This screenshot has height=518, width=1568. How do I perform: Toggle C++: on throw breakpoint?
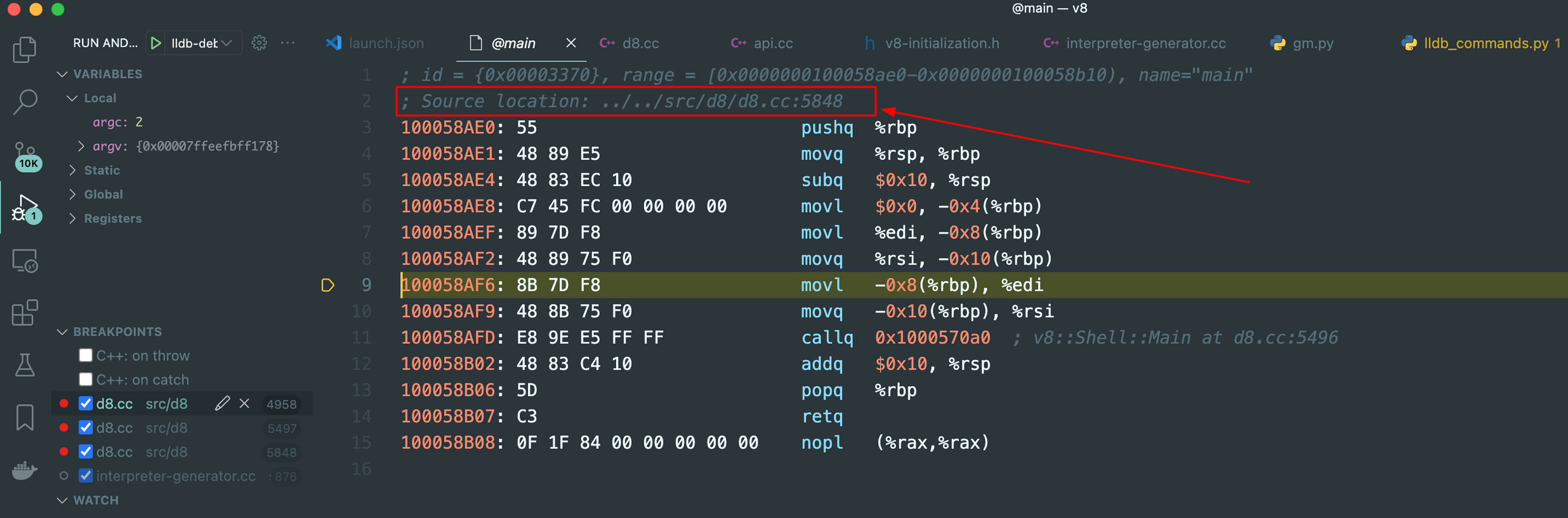pos(86,355)
